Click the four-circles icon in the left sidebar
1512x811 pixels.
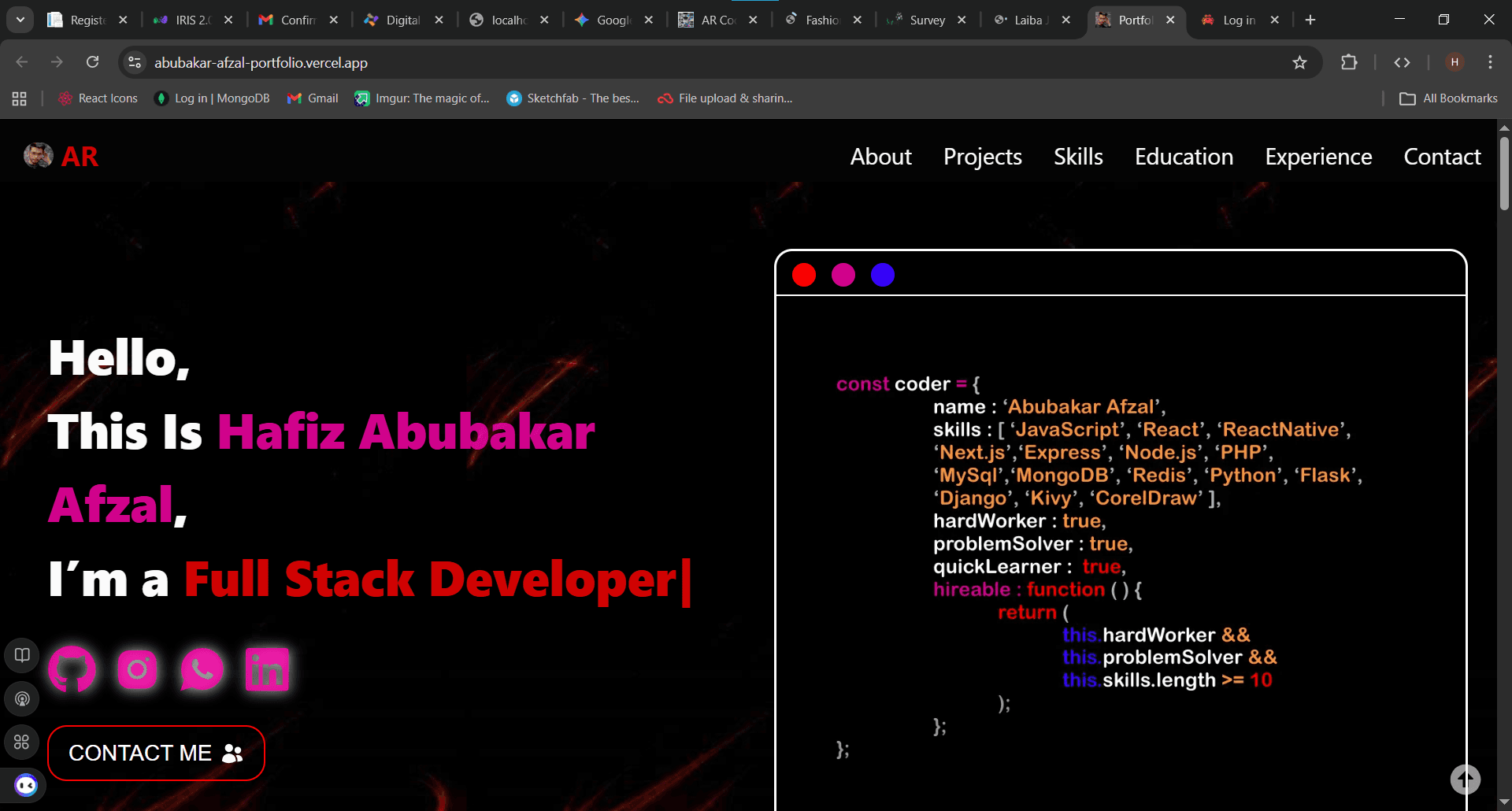22,742
